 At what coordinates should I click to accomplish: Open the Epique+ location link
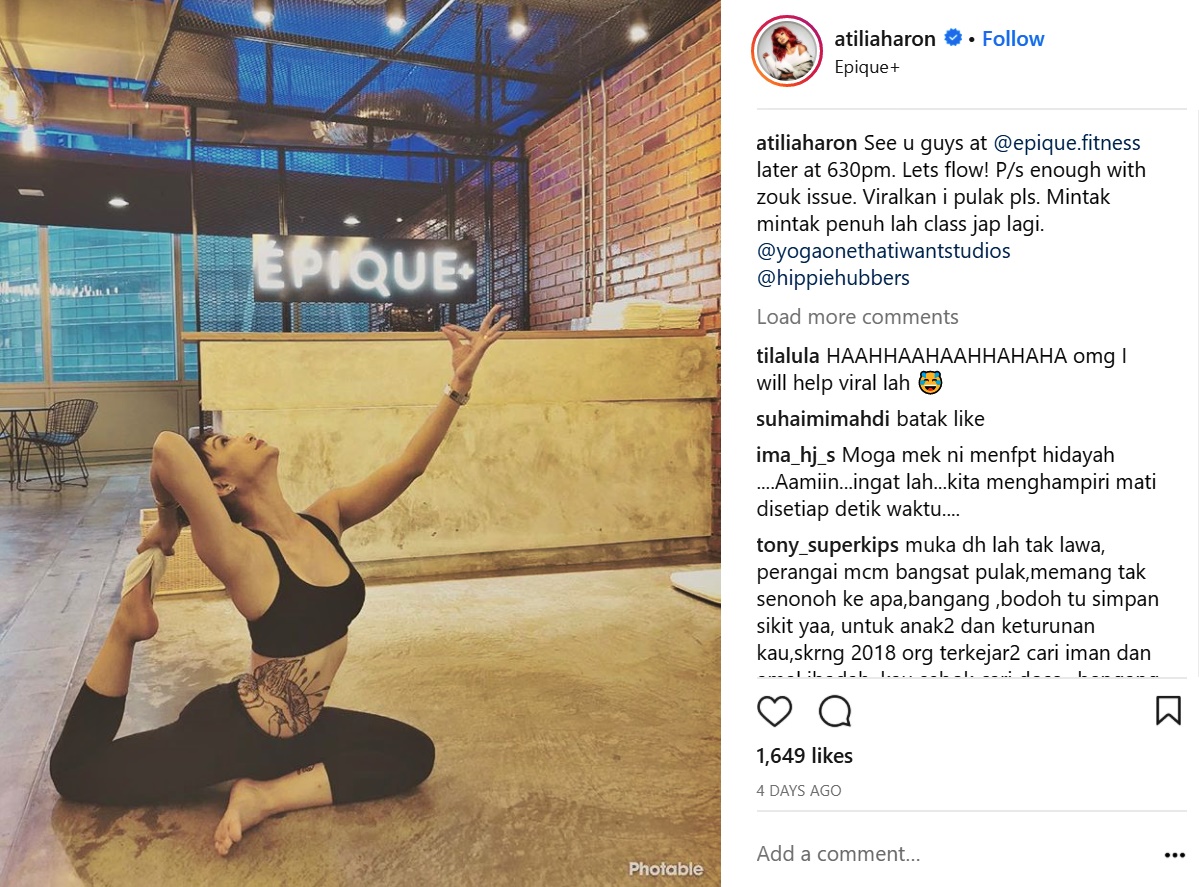[x=866, y=67]
